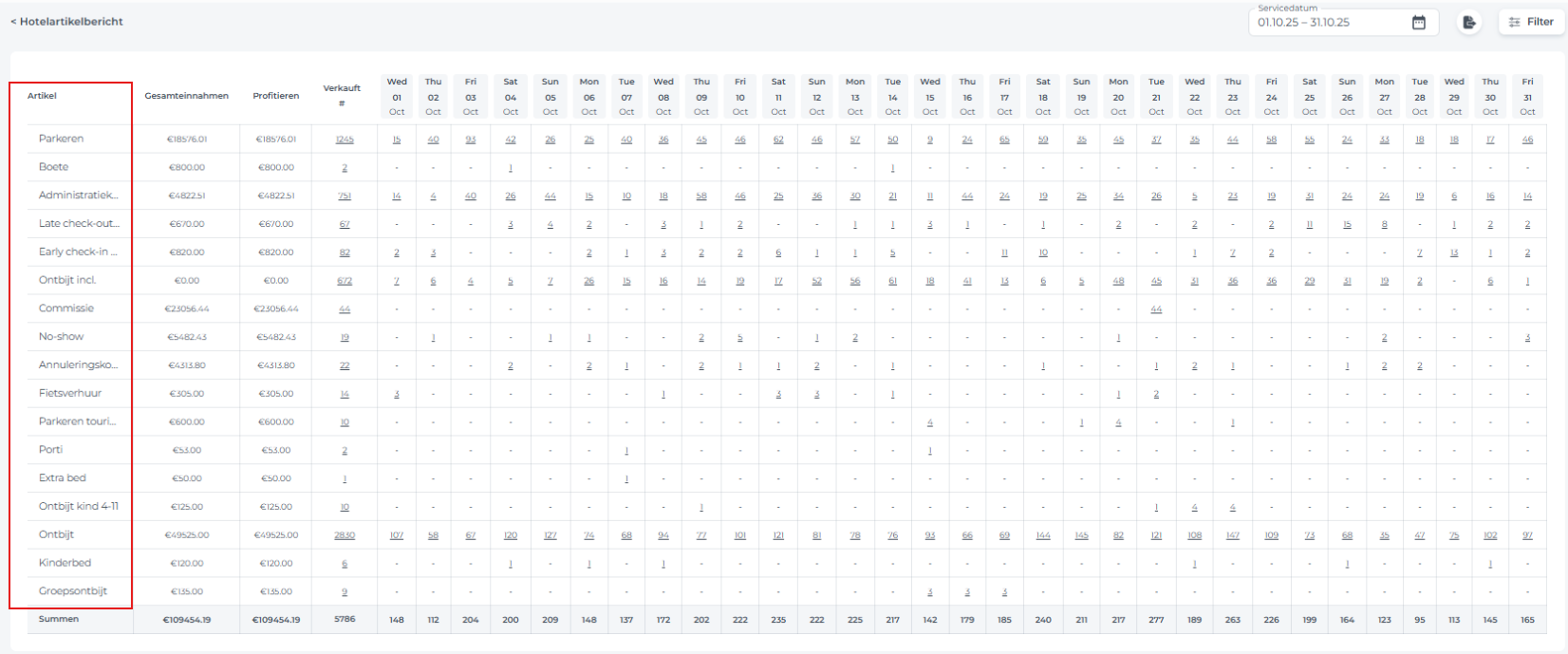The width and height of the screenshot is (1568, 654).
Task: Go back via Hotelartikelbericht link
Action: coord(66,21)
